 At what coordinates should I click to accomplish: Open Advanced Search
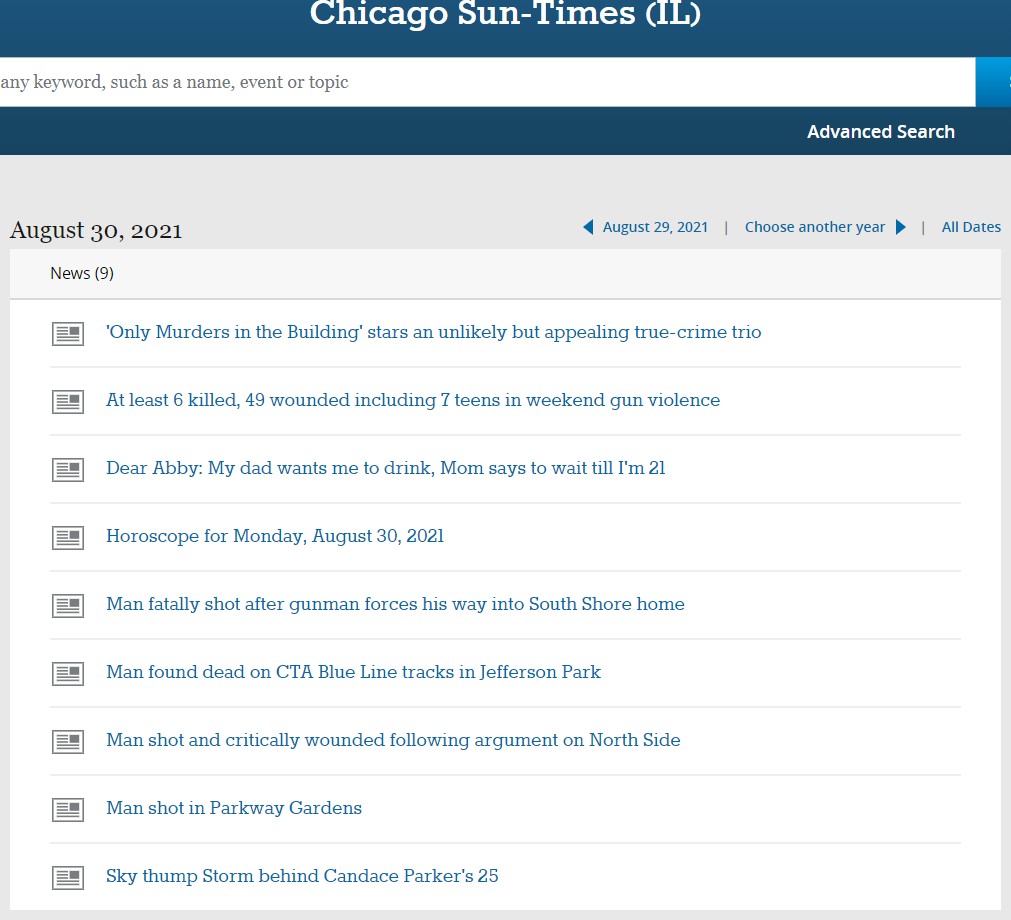coord(880,132)
